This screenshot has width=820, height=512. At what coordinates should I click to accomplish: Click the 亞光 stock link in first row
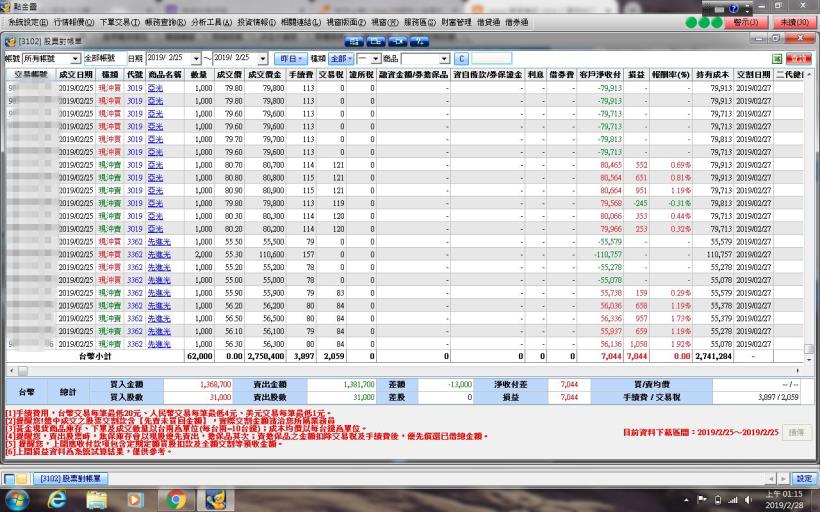pos(155,88)
